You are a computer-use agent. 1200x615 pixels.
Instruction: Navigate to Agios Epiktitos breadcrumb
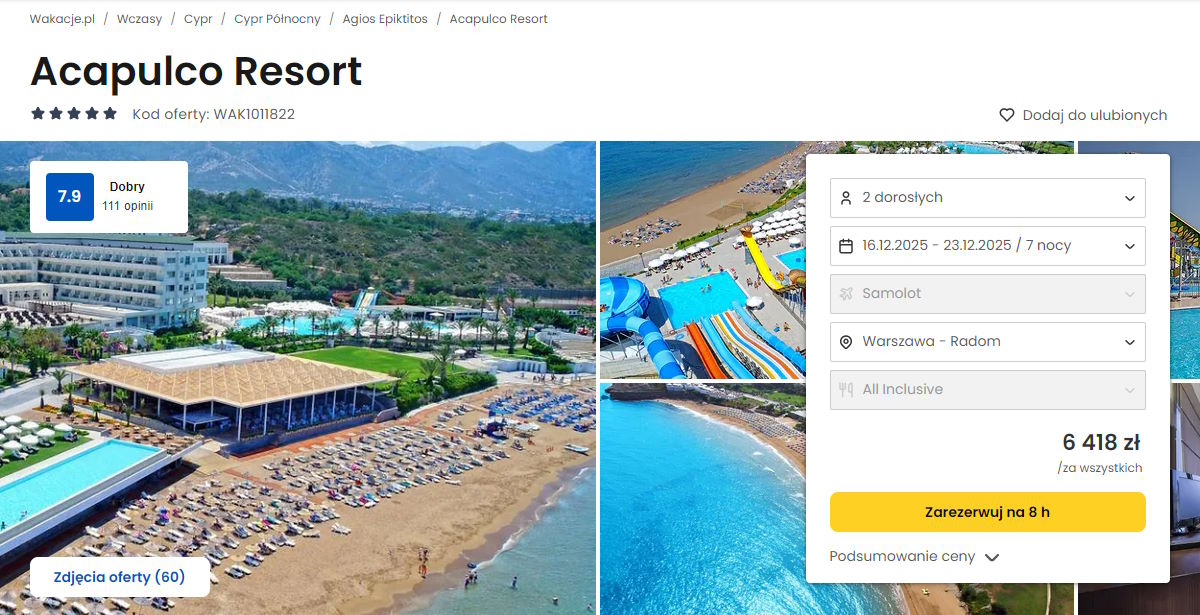pyautogui.click(x=385, y=19)
